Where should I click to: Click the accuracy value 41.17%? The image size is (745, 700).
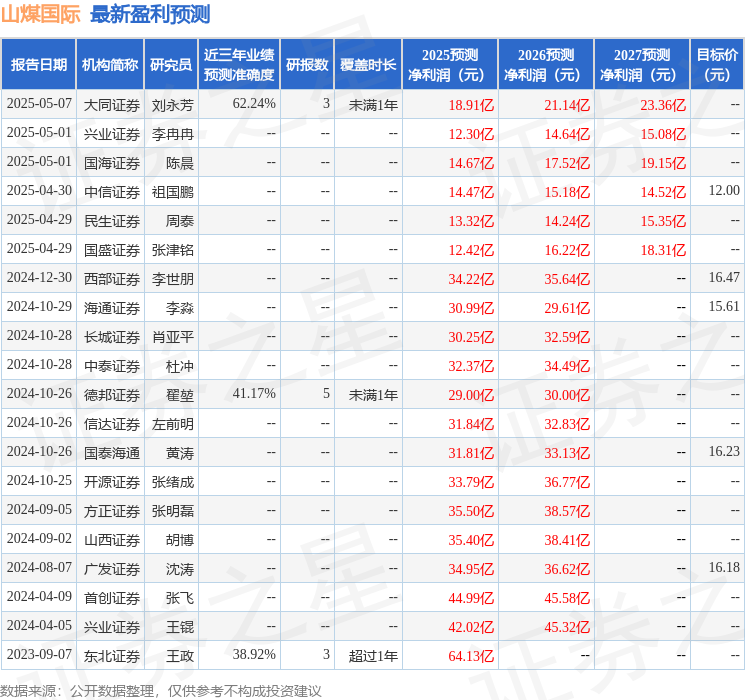(x=254, y=393)
